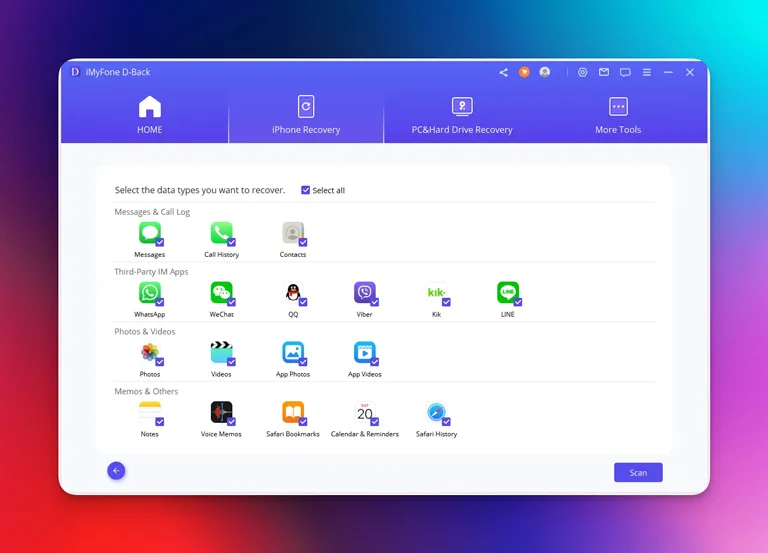Click the share icon in title bar
Viewport: 768px width, 553px height.
coord(504,72)
